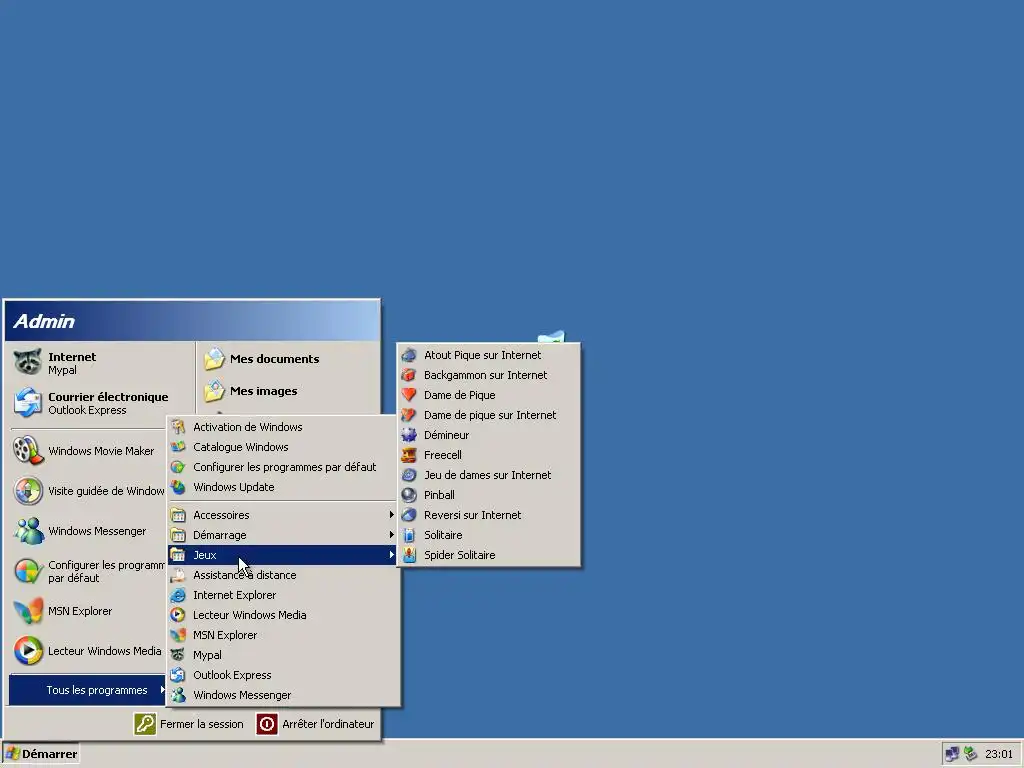The width and height of the screenshot is (1024, 768).
Task: Select the Démarrage folder entry
Action: point(282,535)
